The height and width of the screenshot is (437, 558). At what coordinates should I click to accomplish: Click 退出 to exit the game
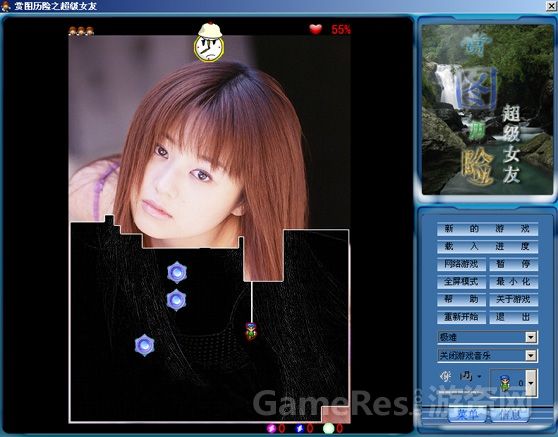coord(513,317)
